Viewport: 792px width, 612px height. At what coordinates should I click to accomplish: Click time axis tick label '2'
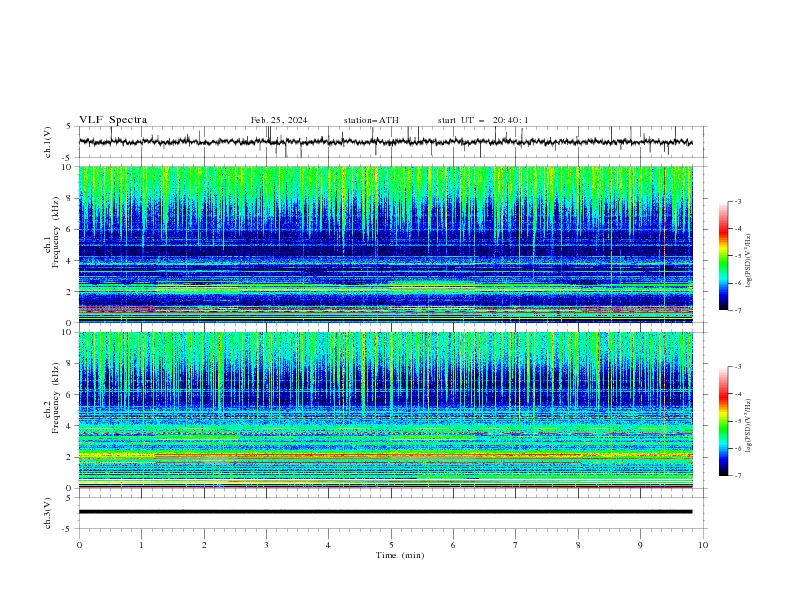tap(204, 545)
